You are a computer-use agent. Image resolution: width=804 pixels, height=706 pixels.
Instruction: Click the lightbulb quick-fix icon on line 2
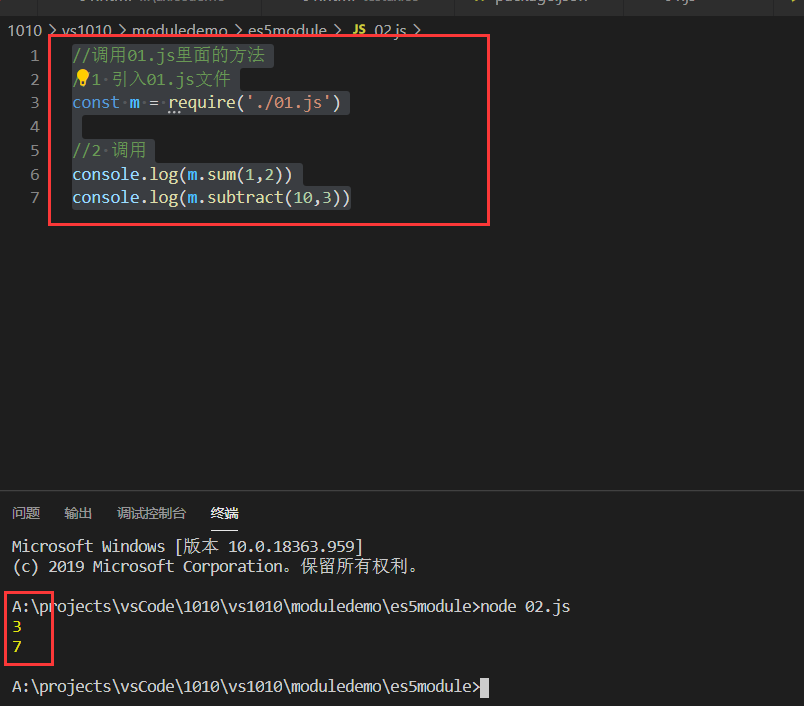pyautogui.click(x=82, y=78)
